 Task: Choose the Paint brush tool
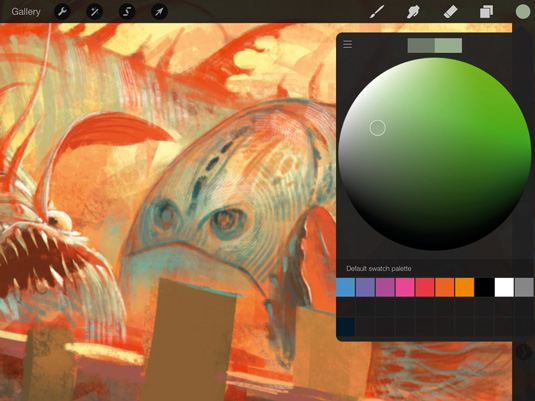pos(377,12)
